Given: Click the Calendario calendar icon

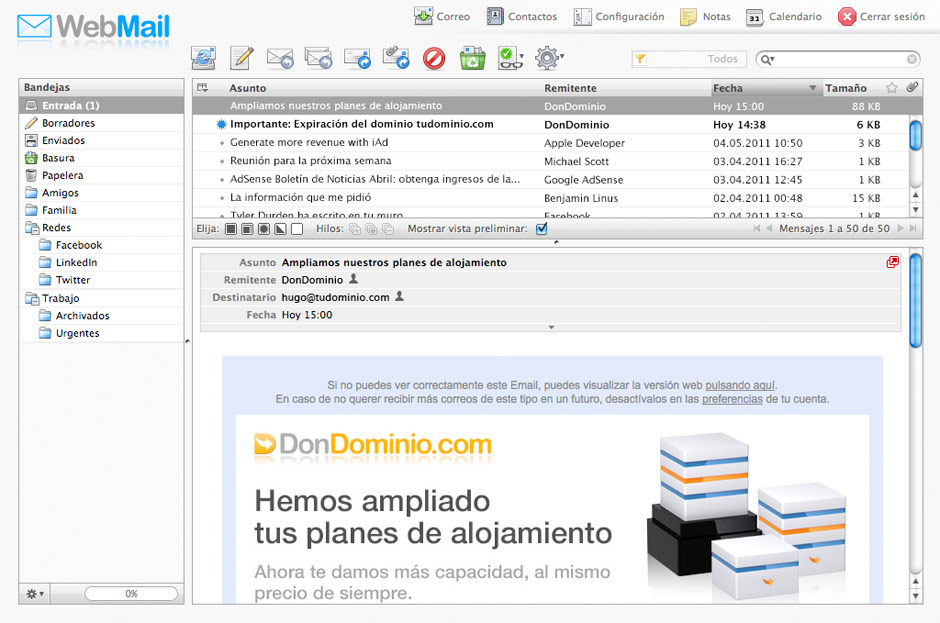Looking at the screenshot, I should (755, 17).
